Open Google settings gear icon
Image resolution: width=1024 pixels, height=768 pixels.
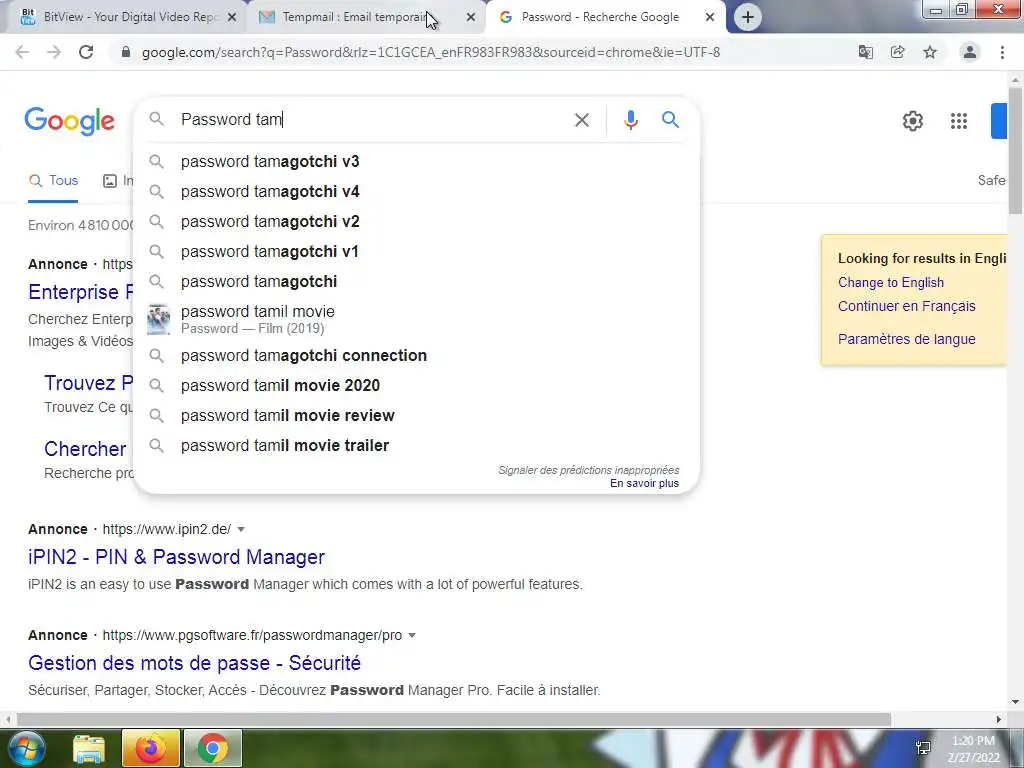pyautogui.click(x=912, y=121)
